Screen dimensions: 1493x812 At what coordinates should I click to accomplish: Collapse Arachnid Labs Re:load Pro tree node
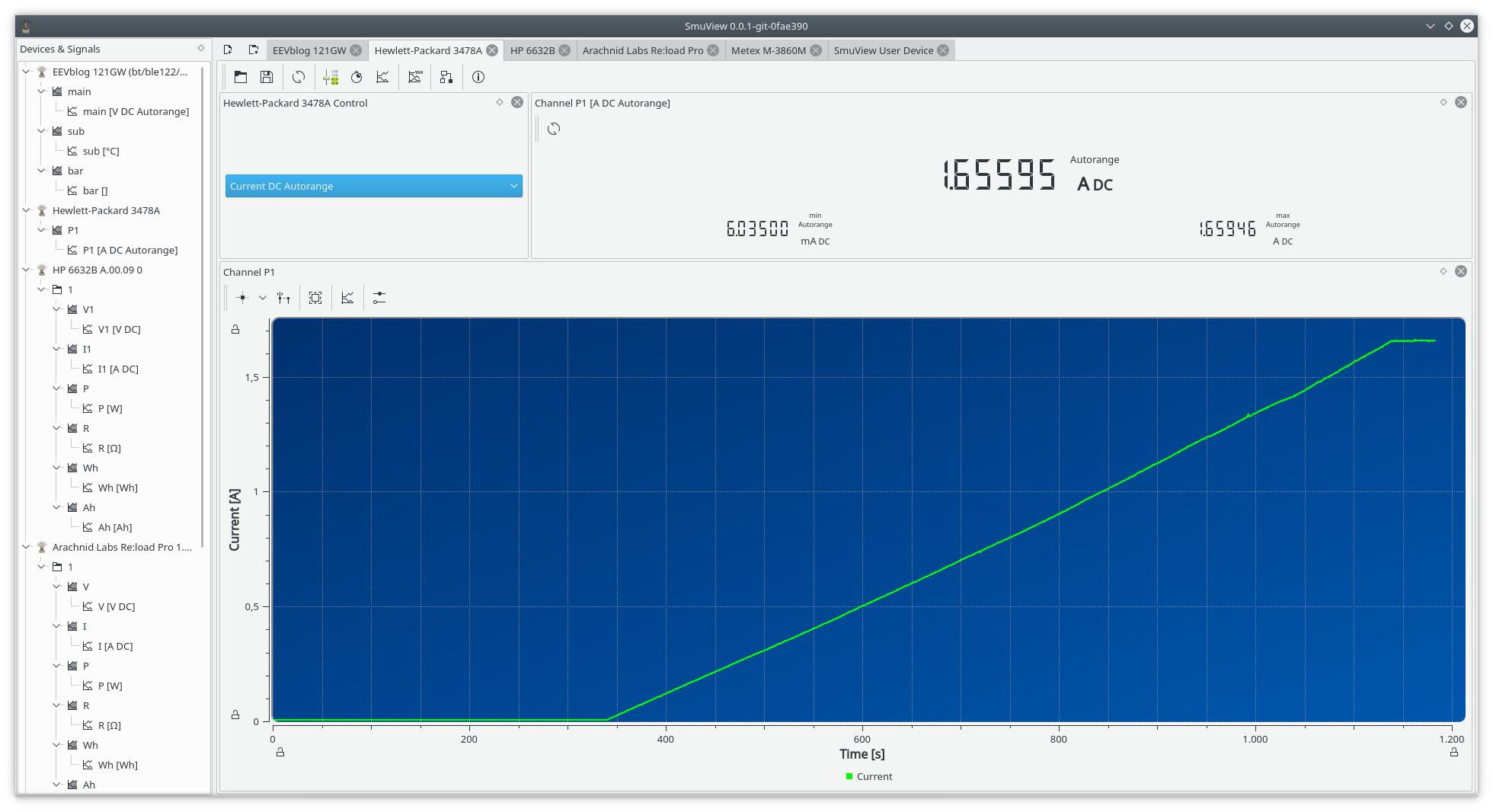pos(27,547)
